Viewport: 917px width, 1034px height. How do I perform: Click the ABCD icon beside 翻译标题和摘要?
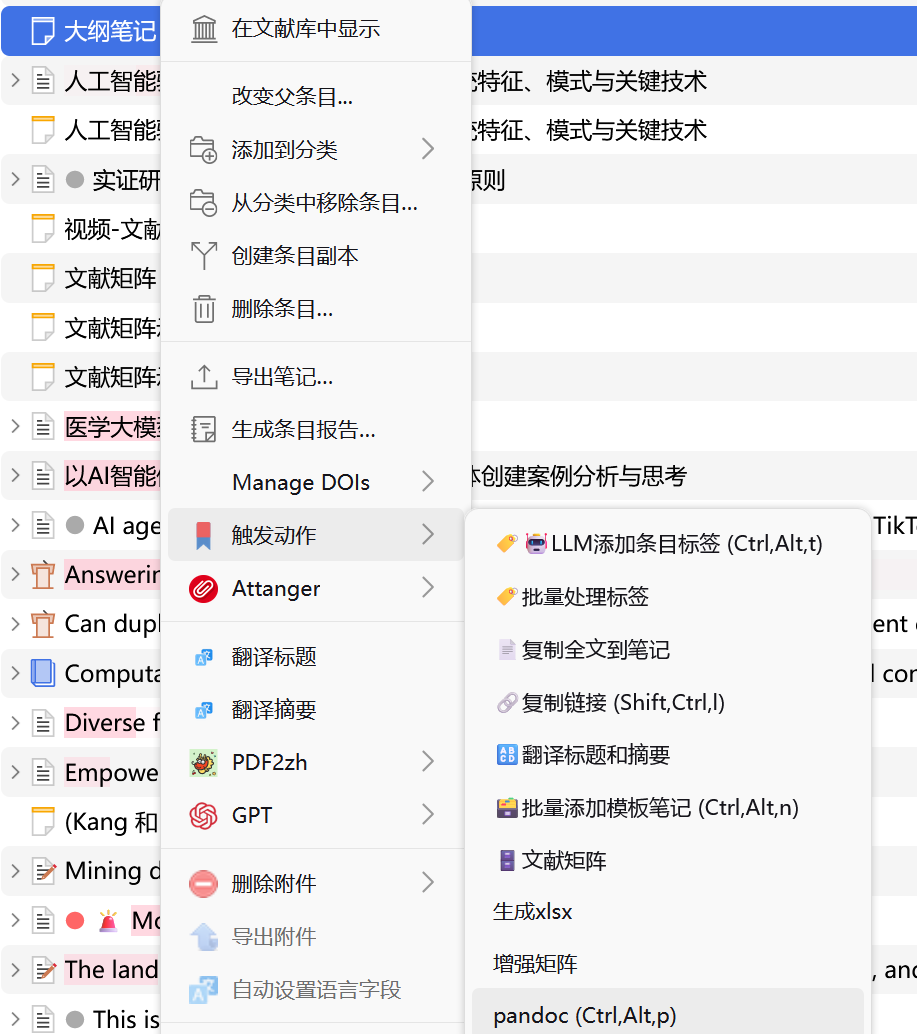pyautogui.click(x=507, y=755)
